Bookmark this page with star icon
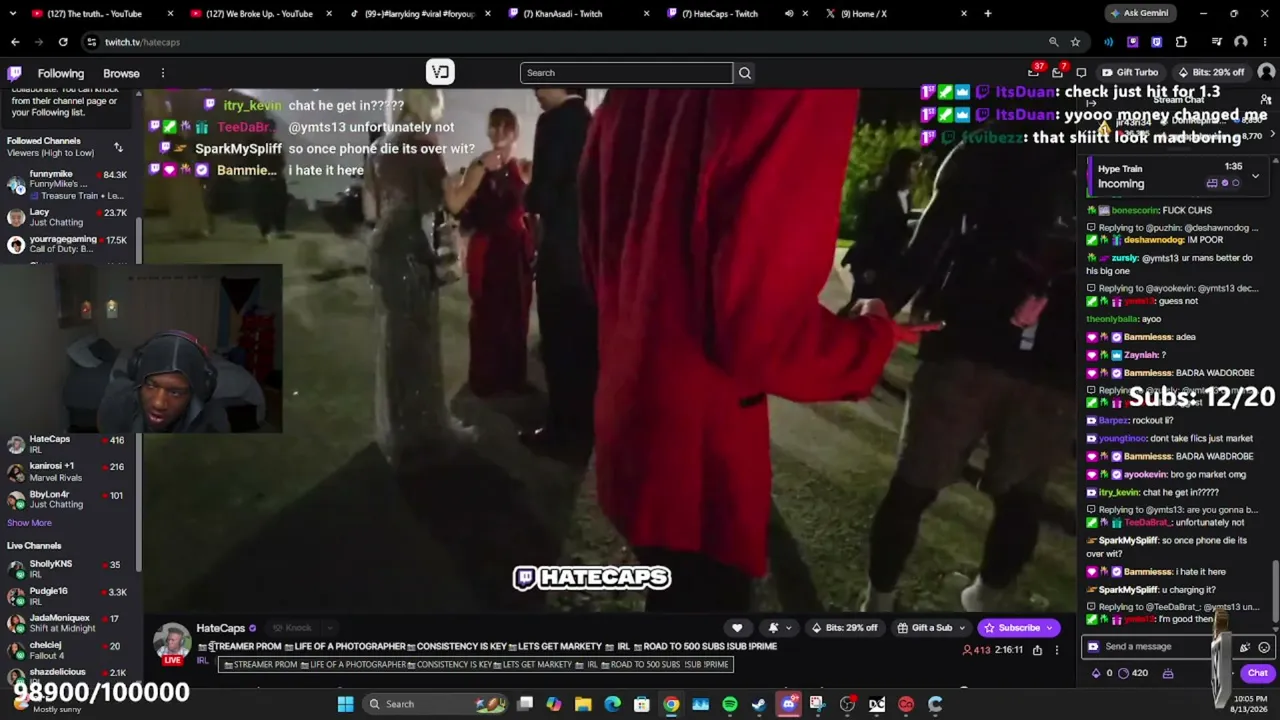The height and width of the screenshot is (720, 1280). [x=1075, y=42]
